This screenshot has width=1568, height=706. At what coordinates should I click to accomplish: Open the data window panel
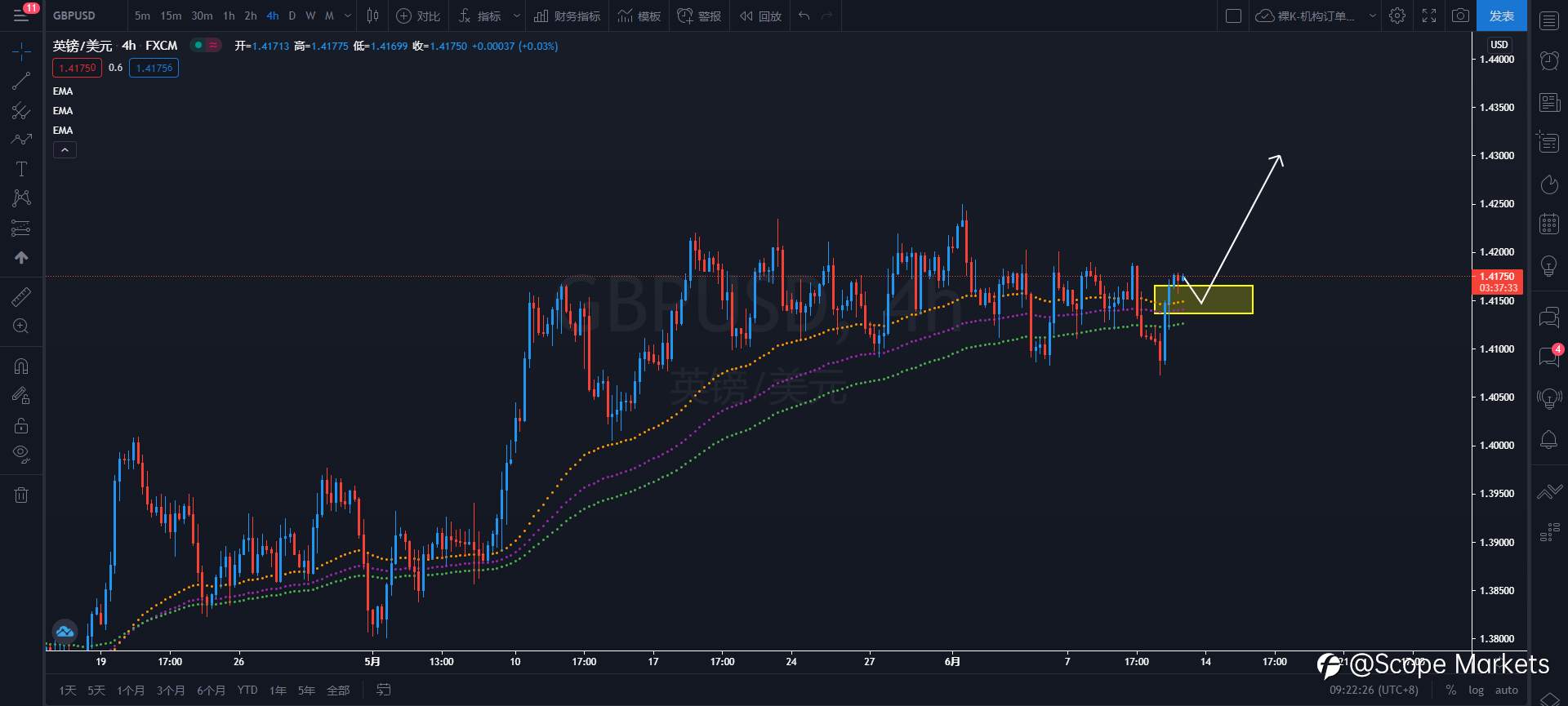tap(1549, 142)
